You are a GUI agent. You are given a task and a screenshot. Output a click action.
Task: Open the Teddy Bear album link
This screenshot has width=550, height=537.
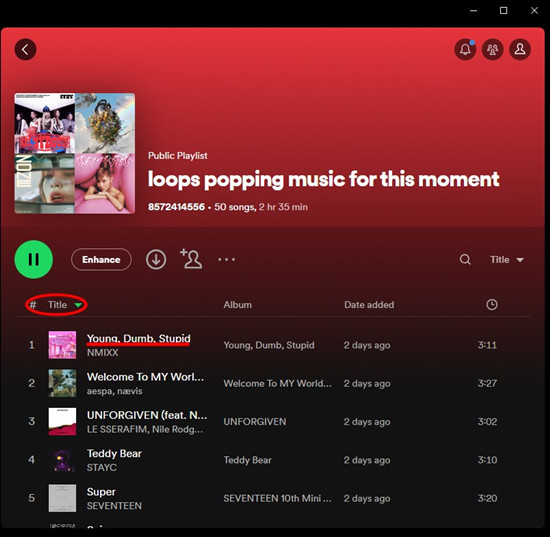point(248,460)
